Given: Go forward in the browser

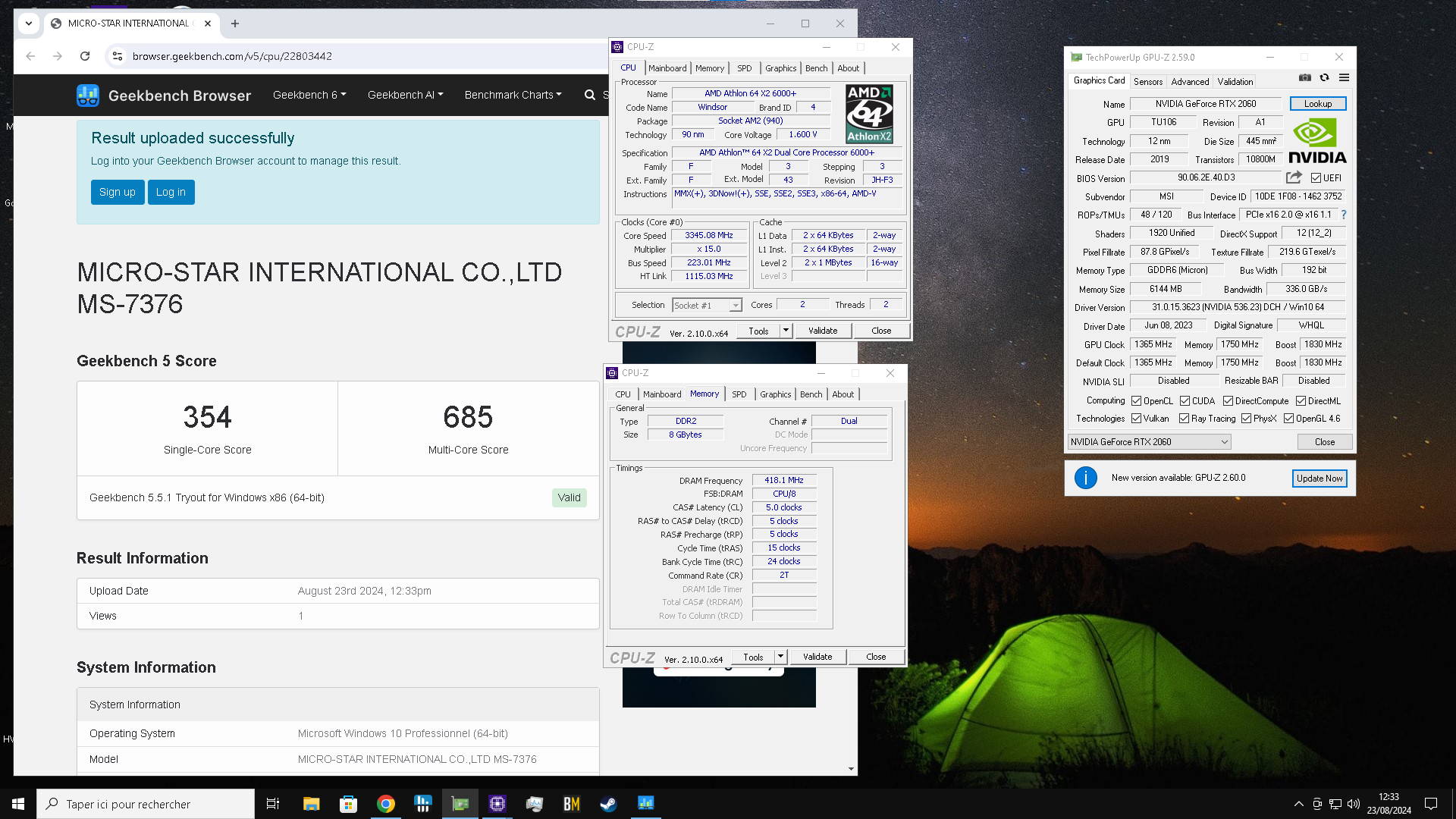Looking at the screenshot, I should (x=58, y=56).
